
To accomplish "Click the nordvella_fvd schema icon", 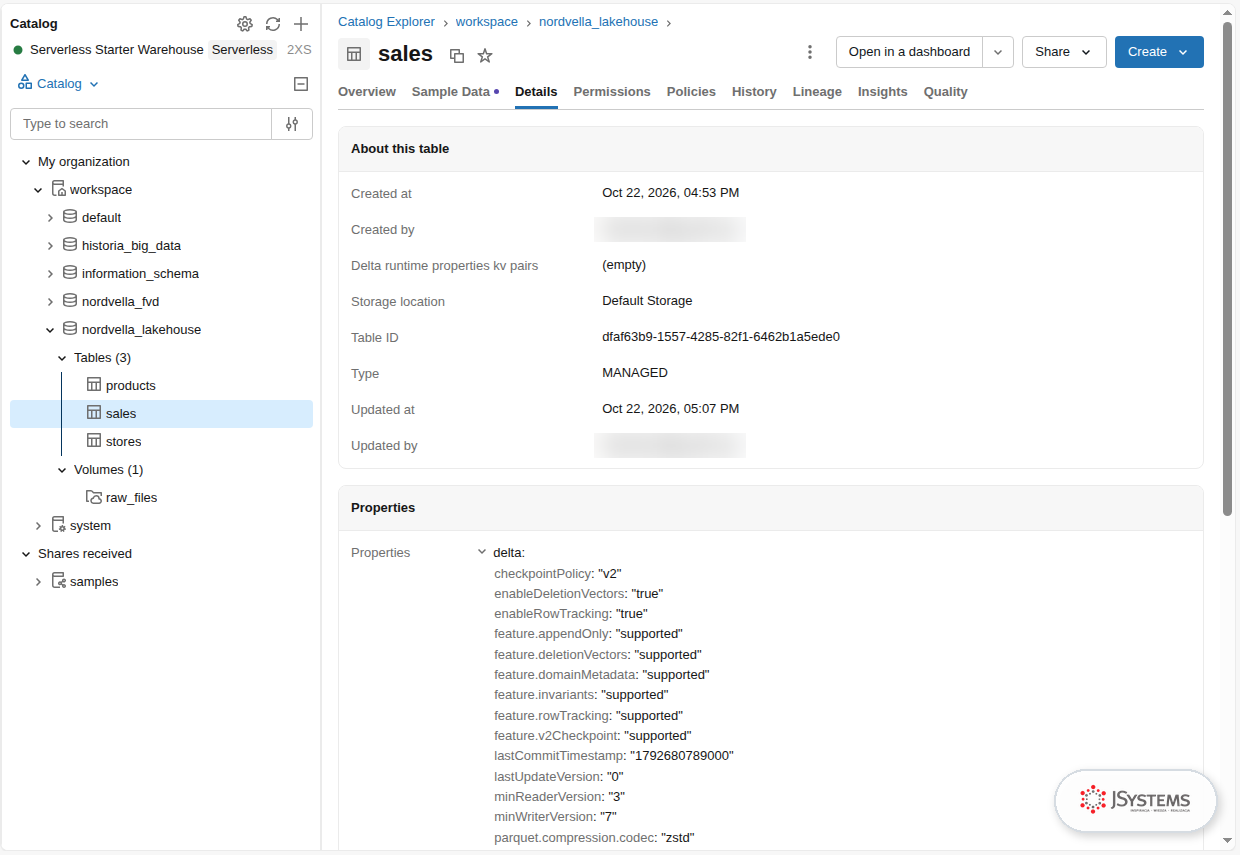I will (x=70, y=301).
